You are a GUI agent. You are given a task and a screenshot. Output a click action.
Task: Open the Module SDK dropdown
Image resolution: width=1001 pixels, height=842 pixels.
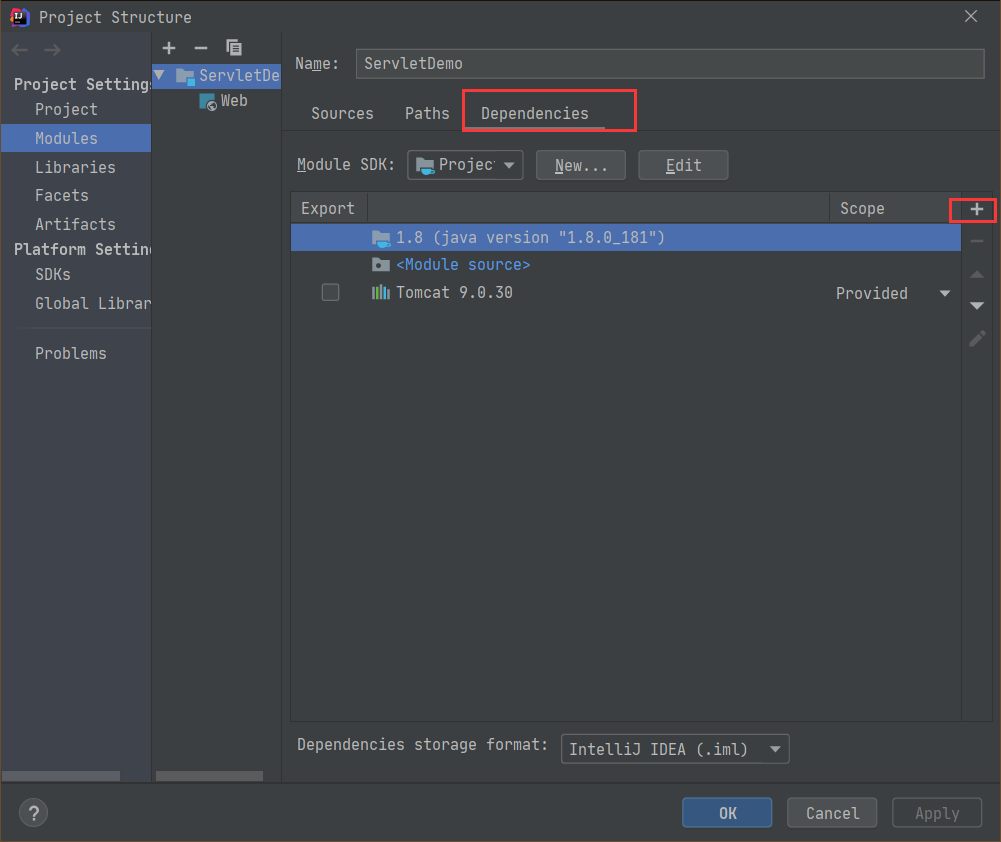click(x=465, y=165)
